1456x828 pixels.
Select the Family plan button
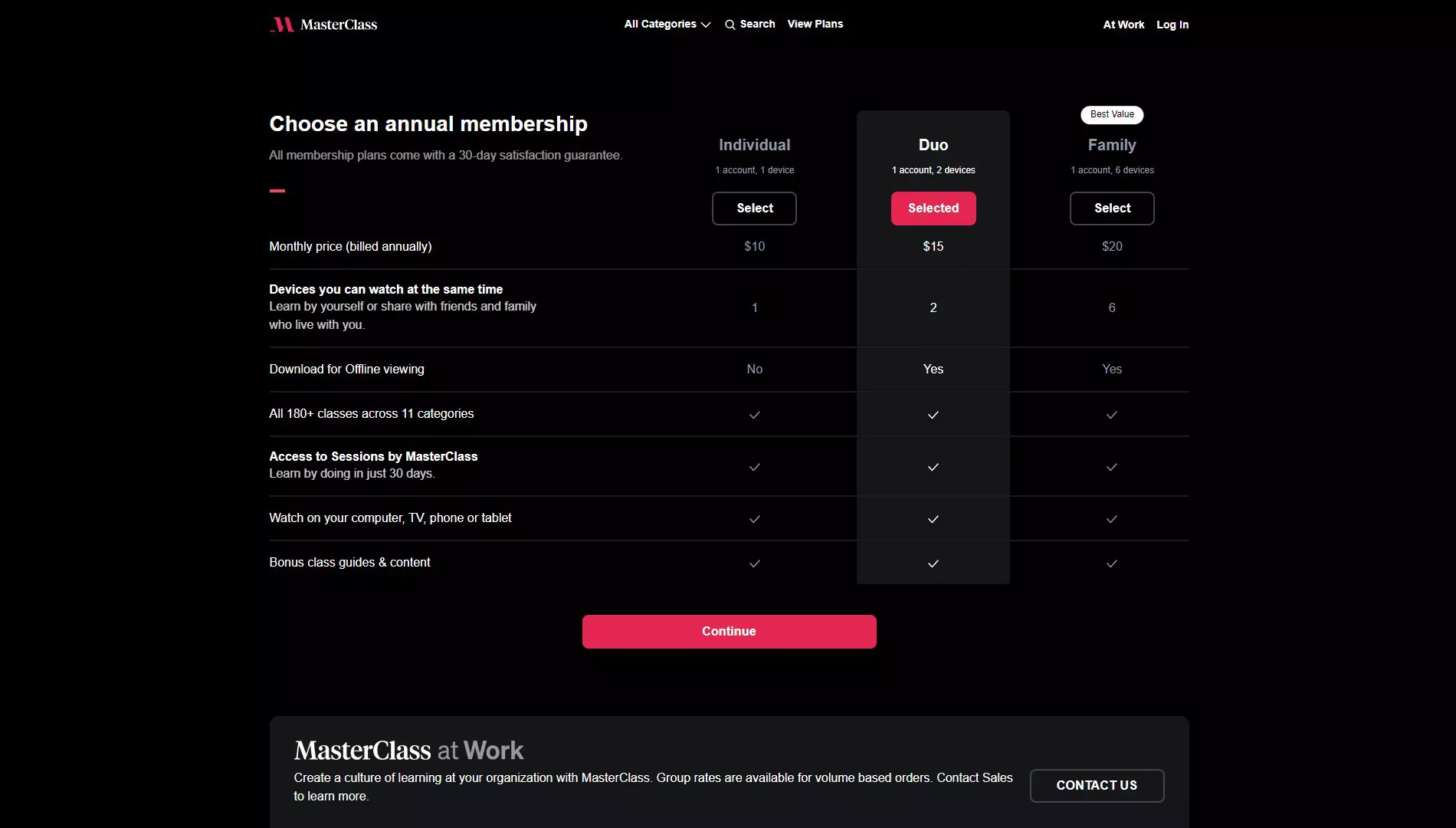pyautogui.click(x=1112, y=209)
